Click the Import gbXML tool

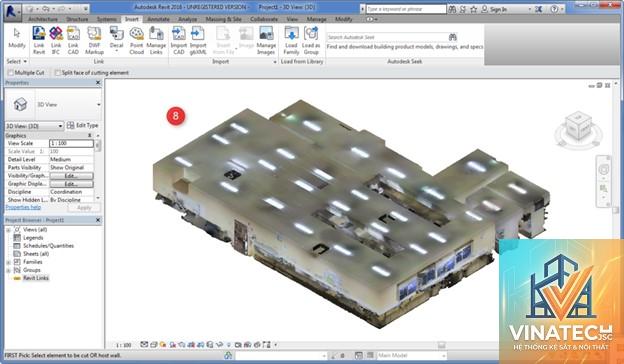point(198,41)
